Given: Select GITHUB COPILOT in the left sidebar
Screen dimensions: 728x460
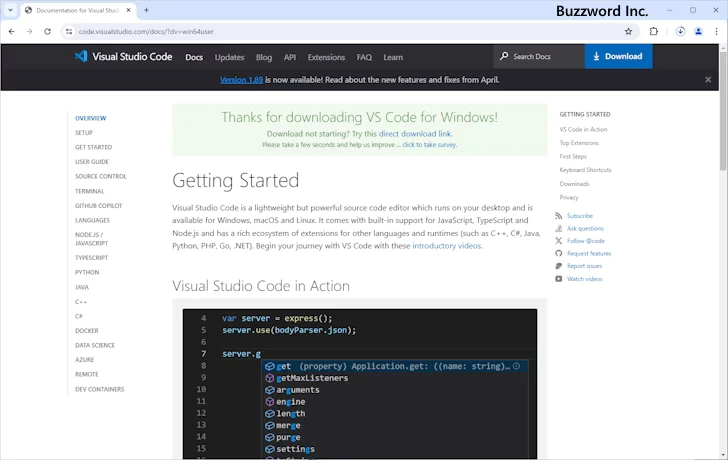Looking at the screenshot, I should click(98, 206).
